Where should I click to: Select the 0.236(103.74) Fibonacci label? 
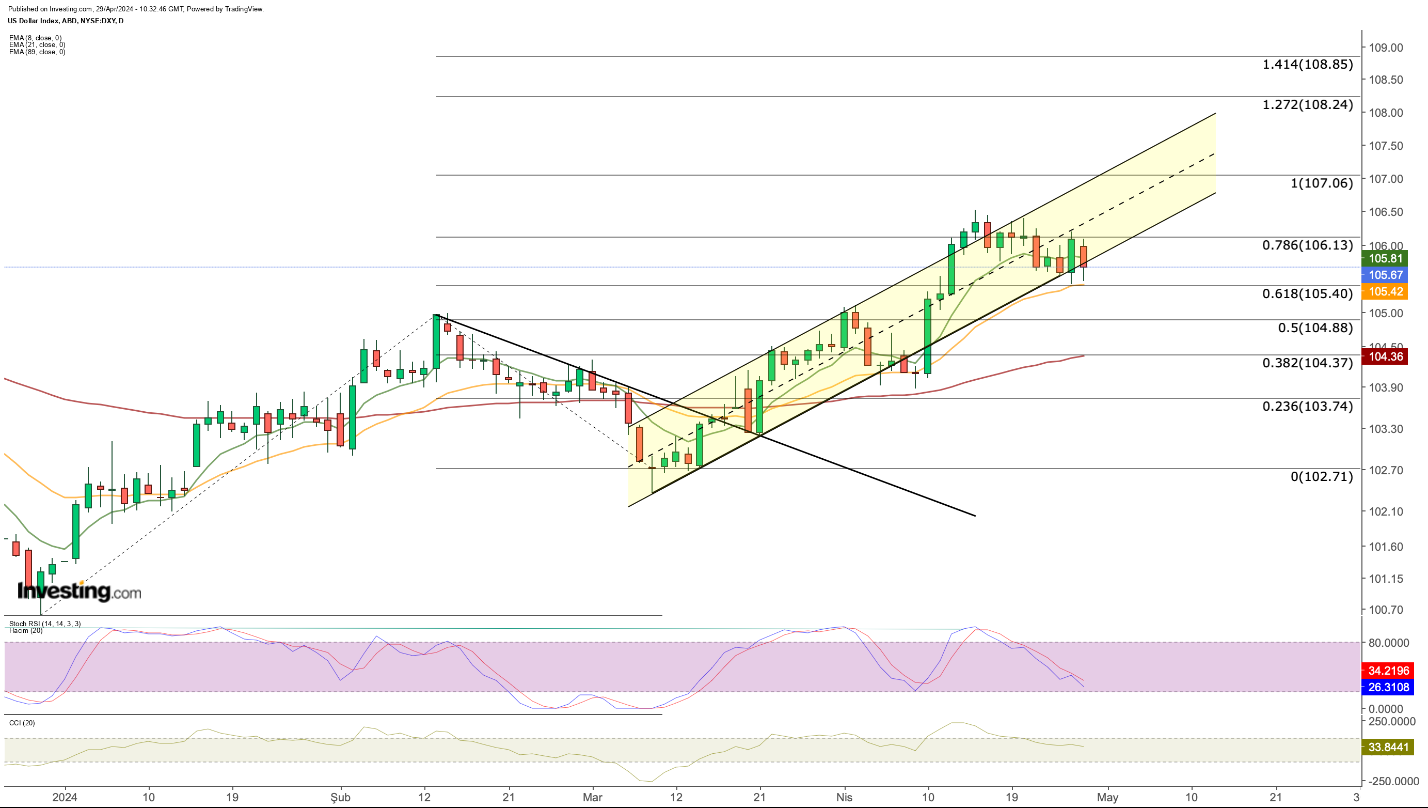(x=1308, y=405)
